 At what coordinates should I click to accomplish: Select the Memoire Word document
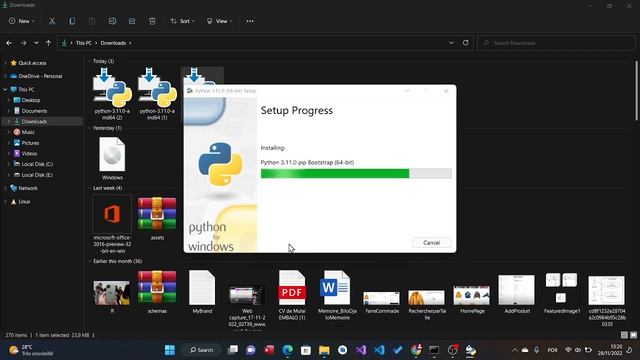point(337,295)
